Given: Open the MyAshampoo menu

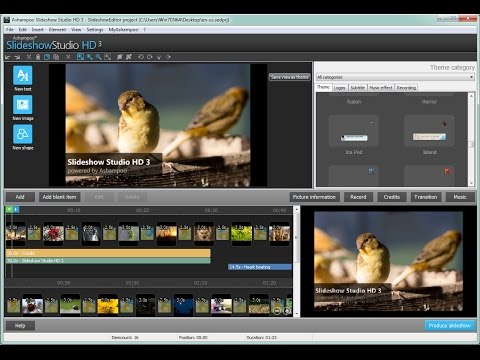Looking at the screenshot, I should pos(123,30).
